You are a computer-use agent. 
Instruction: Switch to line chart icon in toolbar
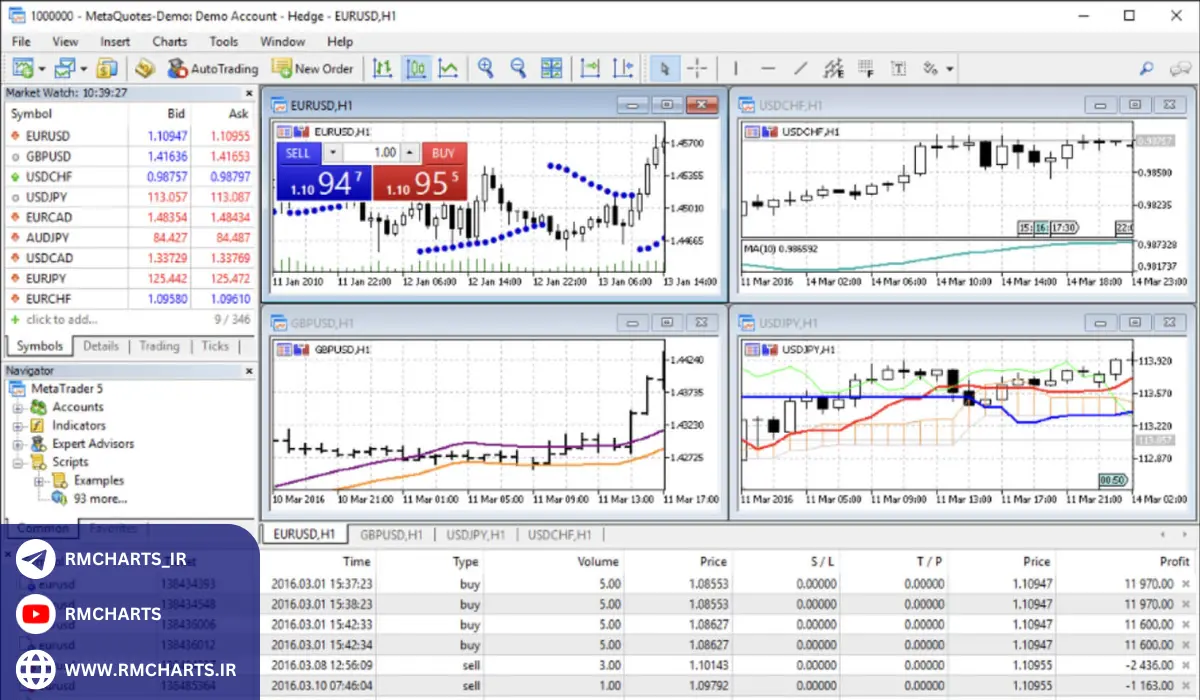(449, 69)
